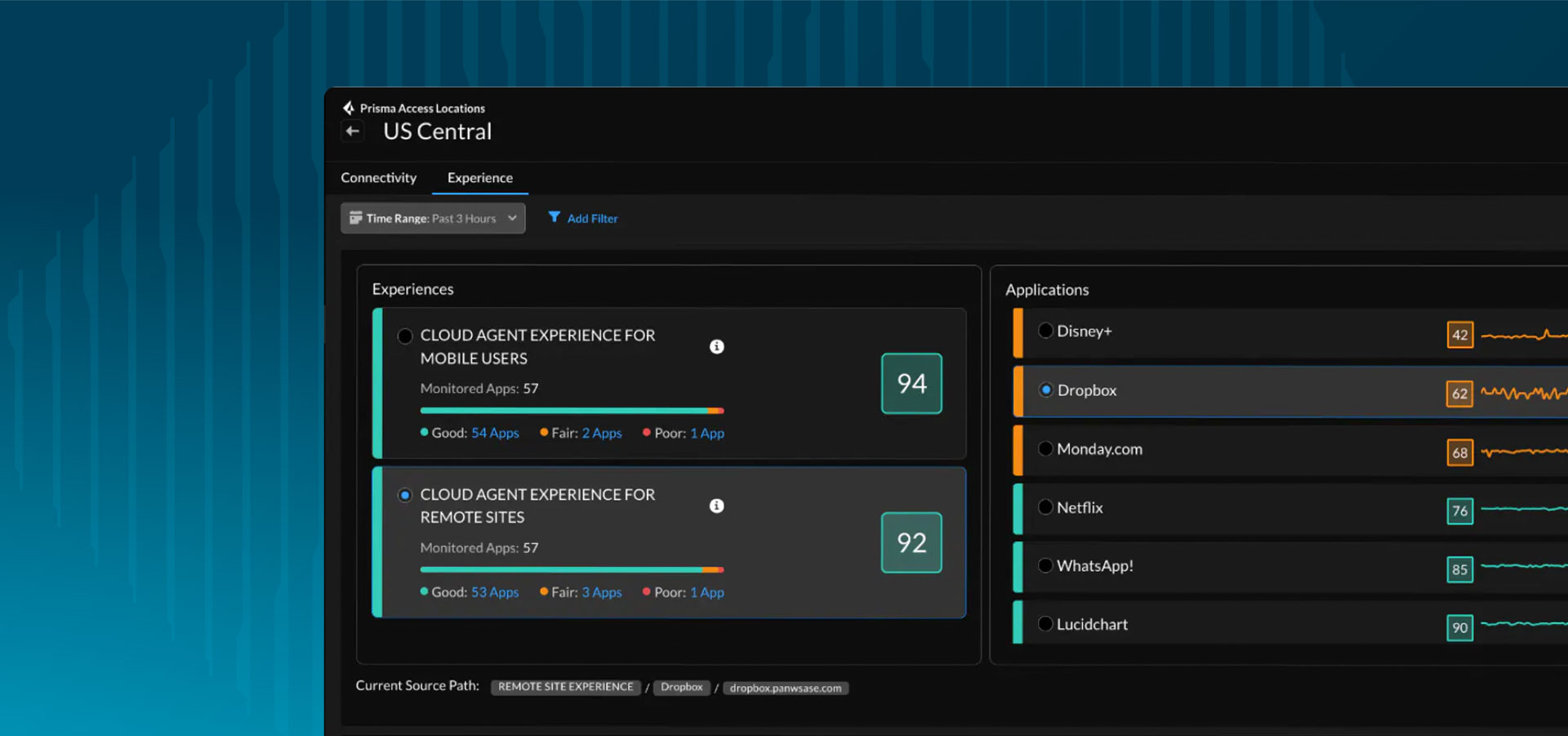Click the dropbox.panwsase.com breadcrumb chip

click(785, 688)
